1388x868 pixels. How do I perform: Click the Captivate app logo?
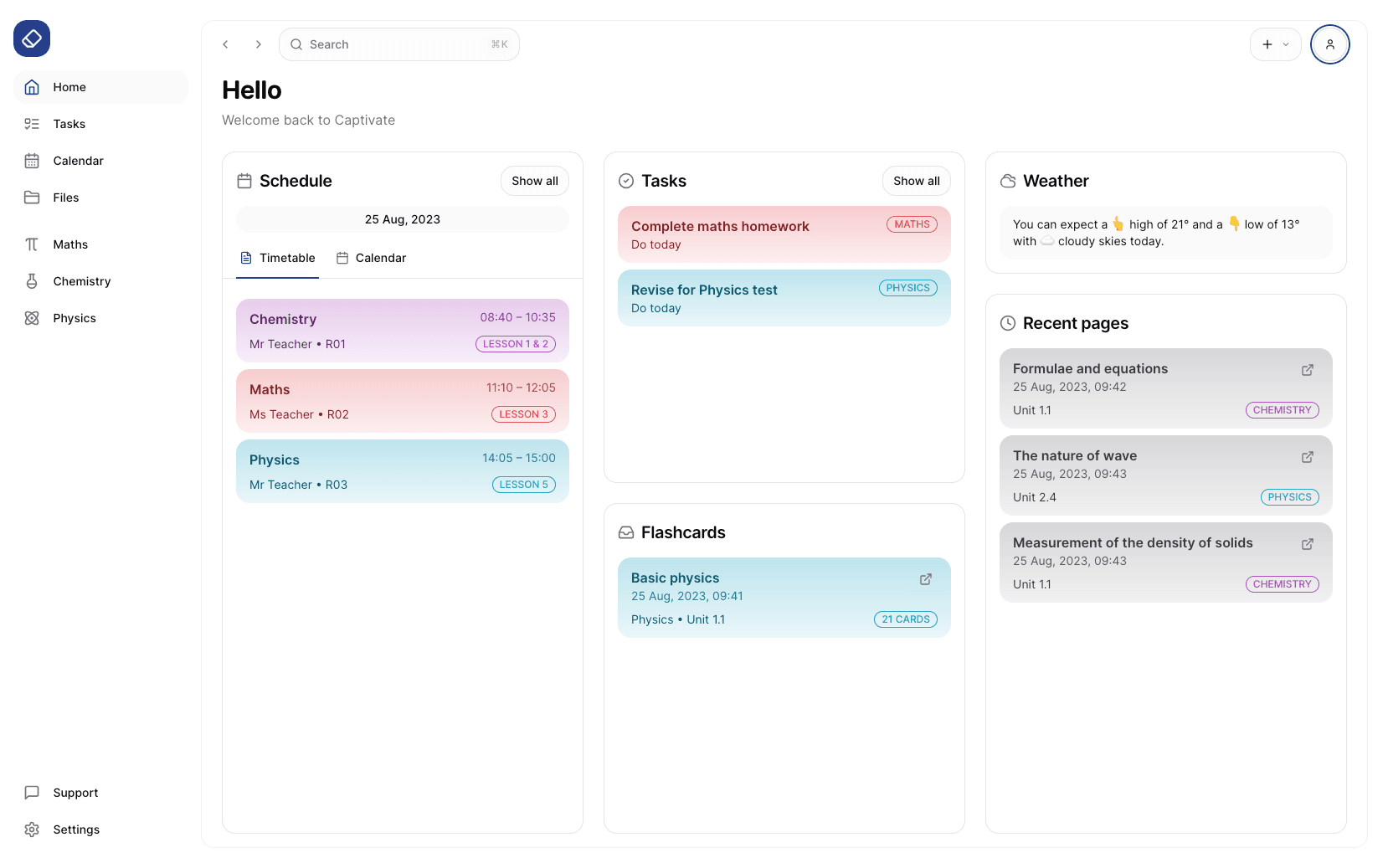pos(31,39)
